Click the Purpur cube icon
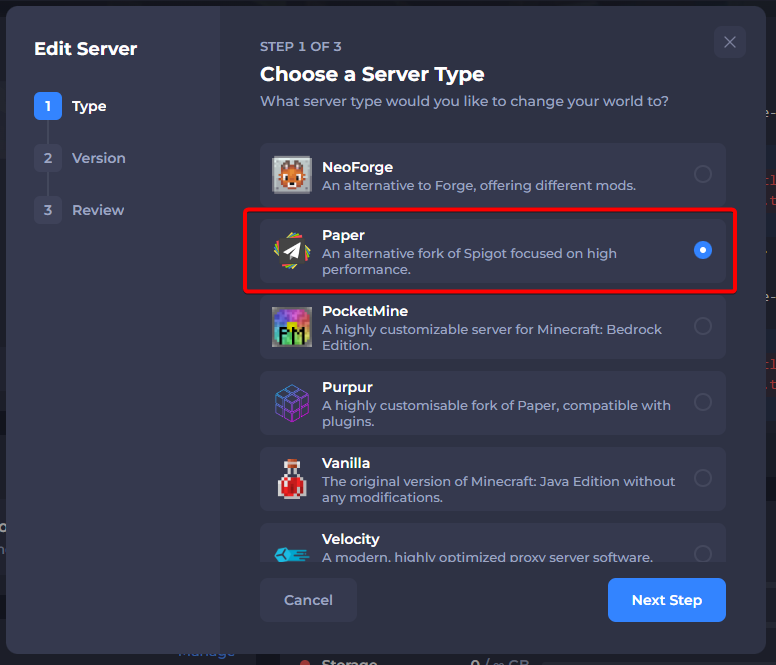The width and height of the screenshot is (776, 665). click(291, 403)
